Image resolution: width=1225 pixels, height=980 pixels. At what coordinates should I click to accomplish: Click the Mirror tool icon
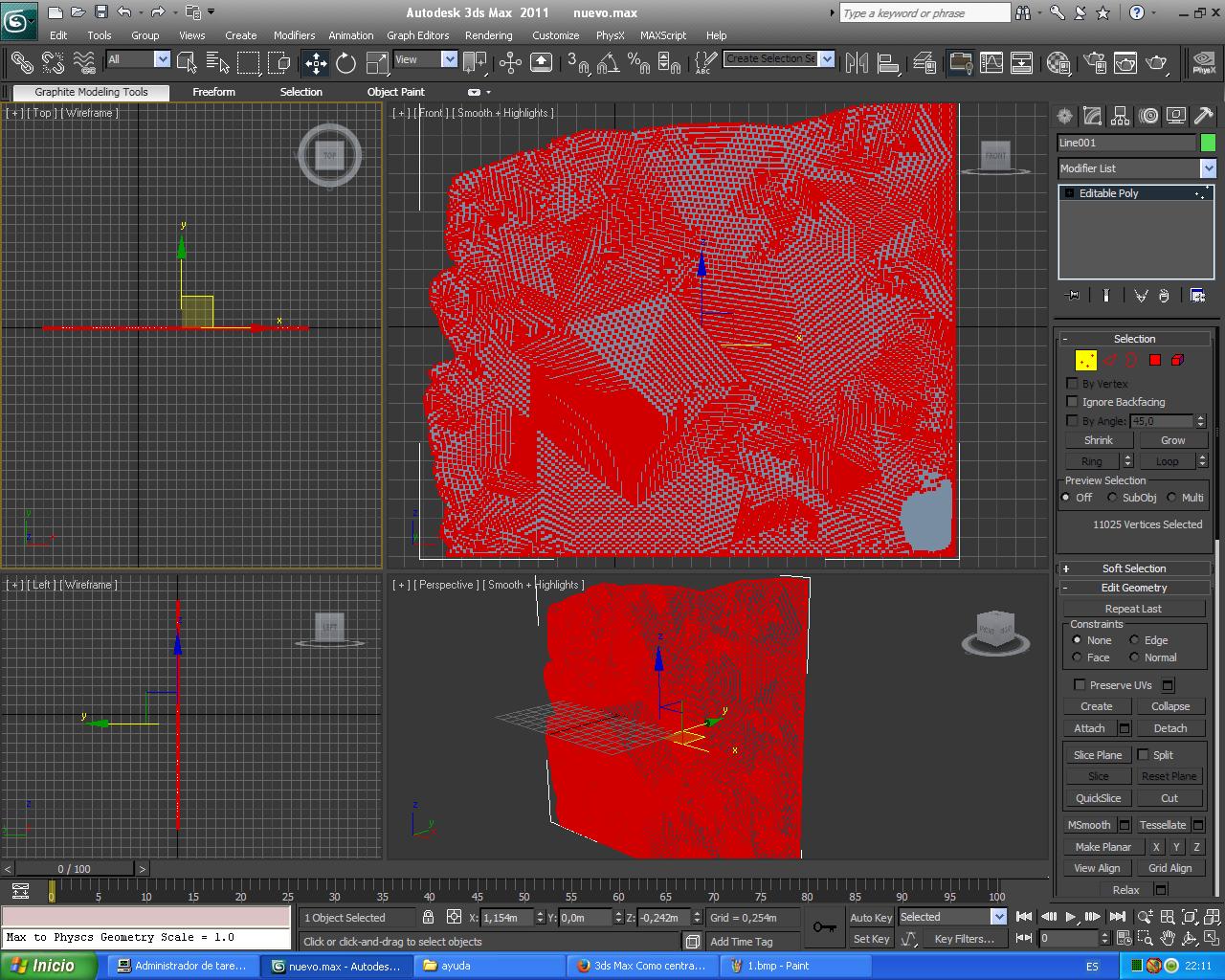[857, 63]
